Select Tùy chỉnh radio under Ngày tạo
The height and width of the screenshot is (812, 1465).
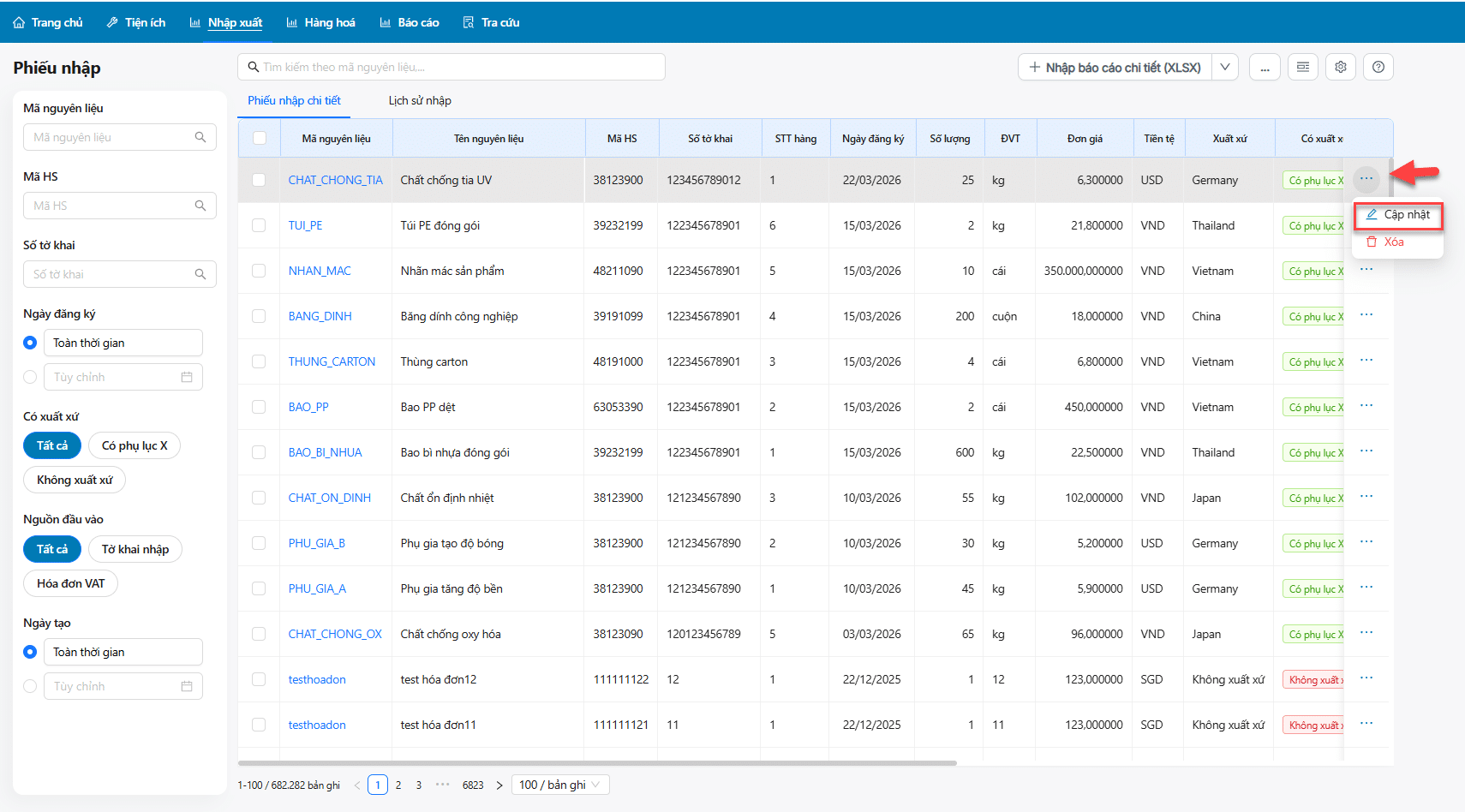coord(30,686)
